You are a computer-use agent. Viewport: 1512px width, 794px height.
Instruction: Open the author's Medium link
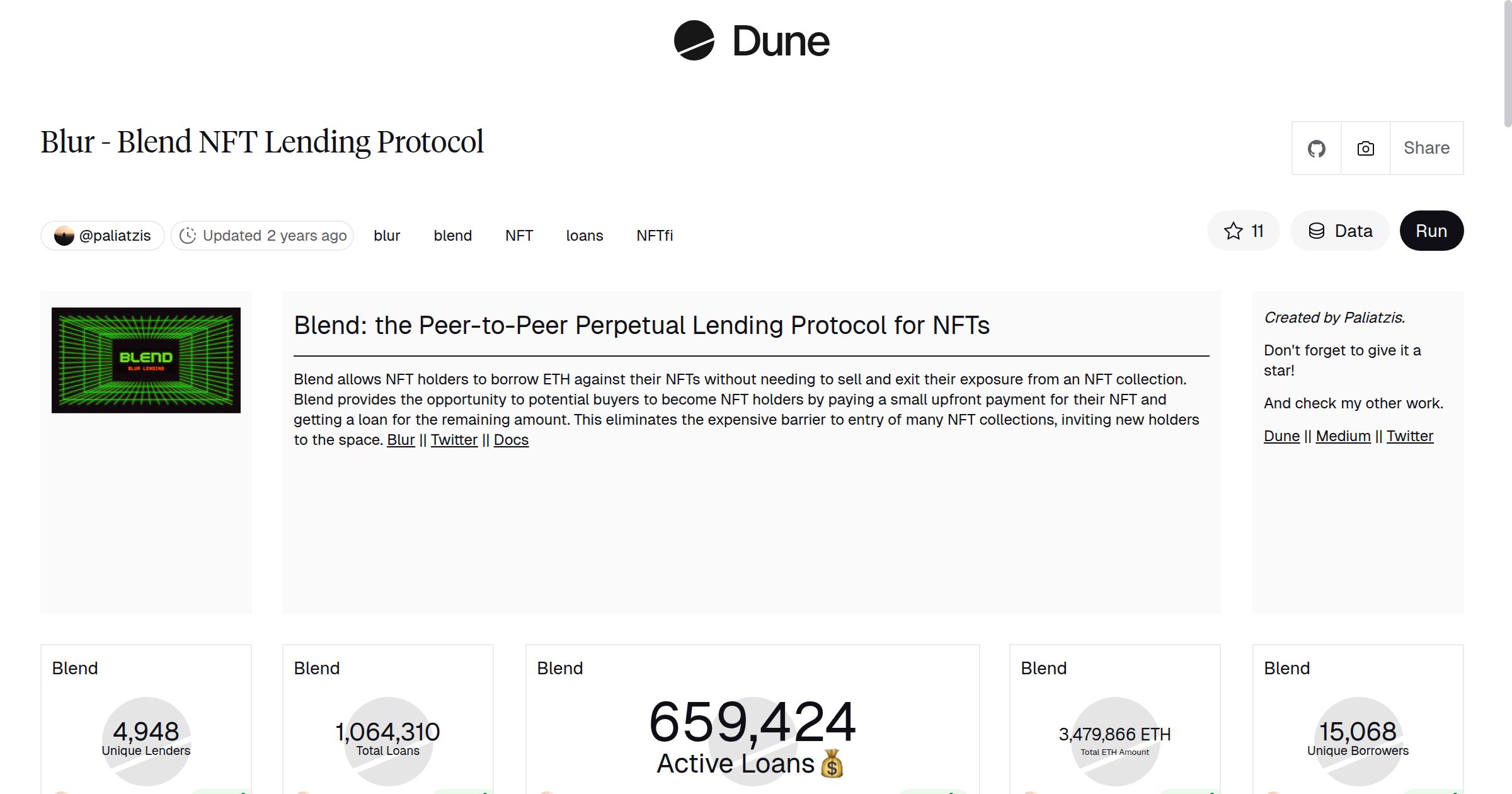pyautogui.click(x=1343, y=435)
